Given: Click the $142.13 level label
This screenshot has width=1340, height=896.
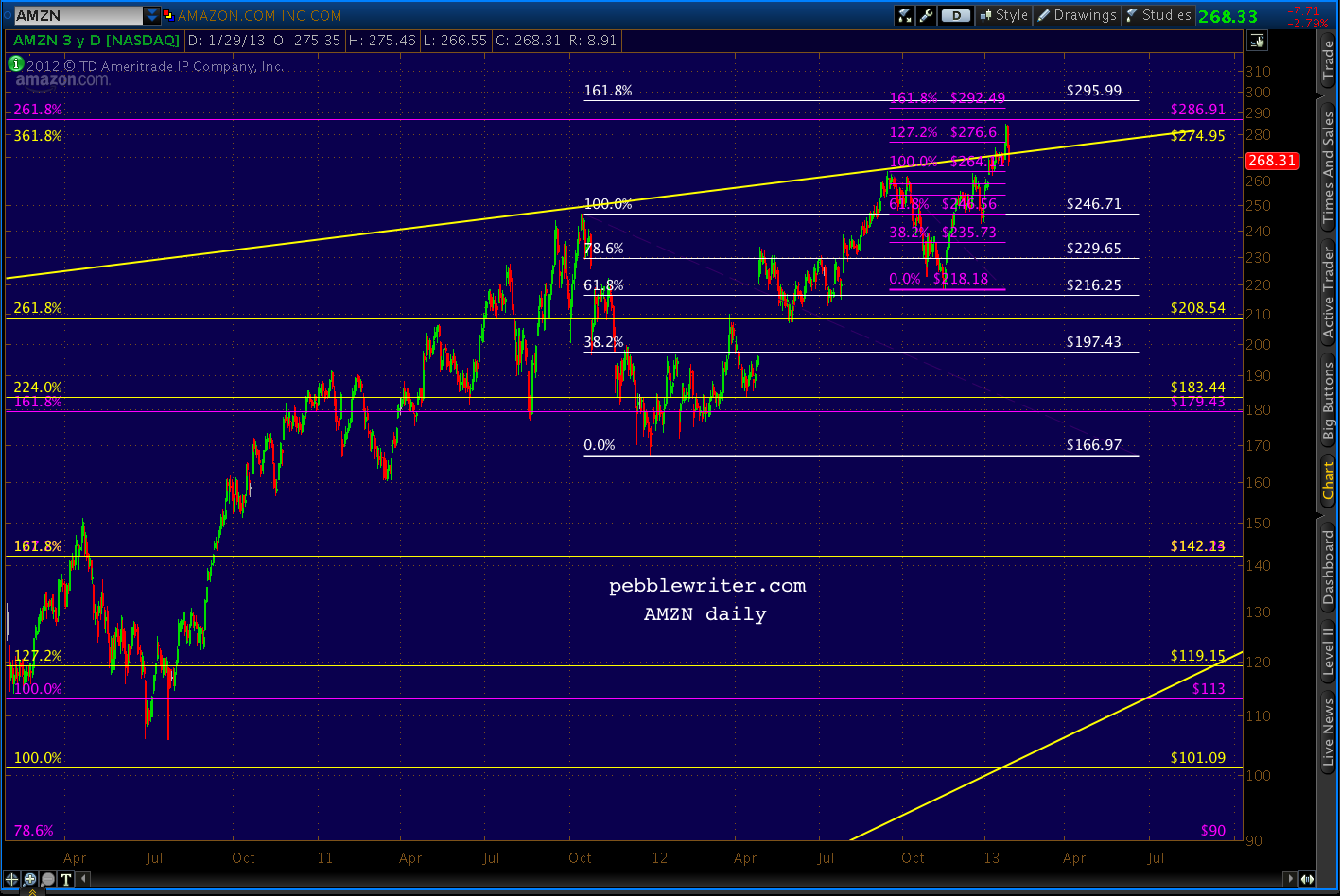Looking at the screenshot, I should point(1198,546).
